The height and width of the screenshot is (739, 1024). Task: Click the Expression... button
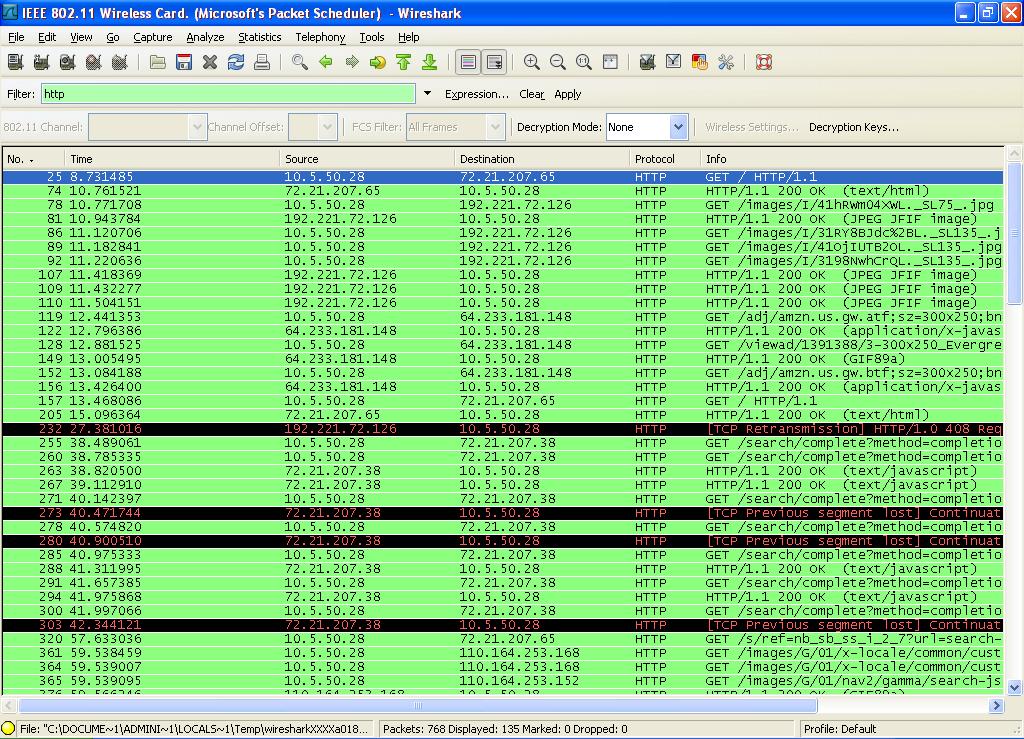pyautogui.click(x=477, y=94)
